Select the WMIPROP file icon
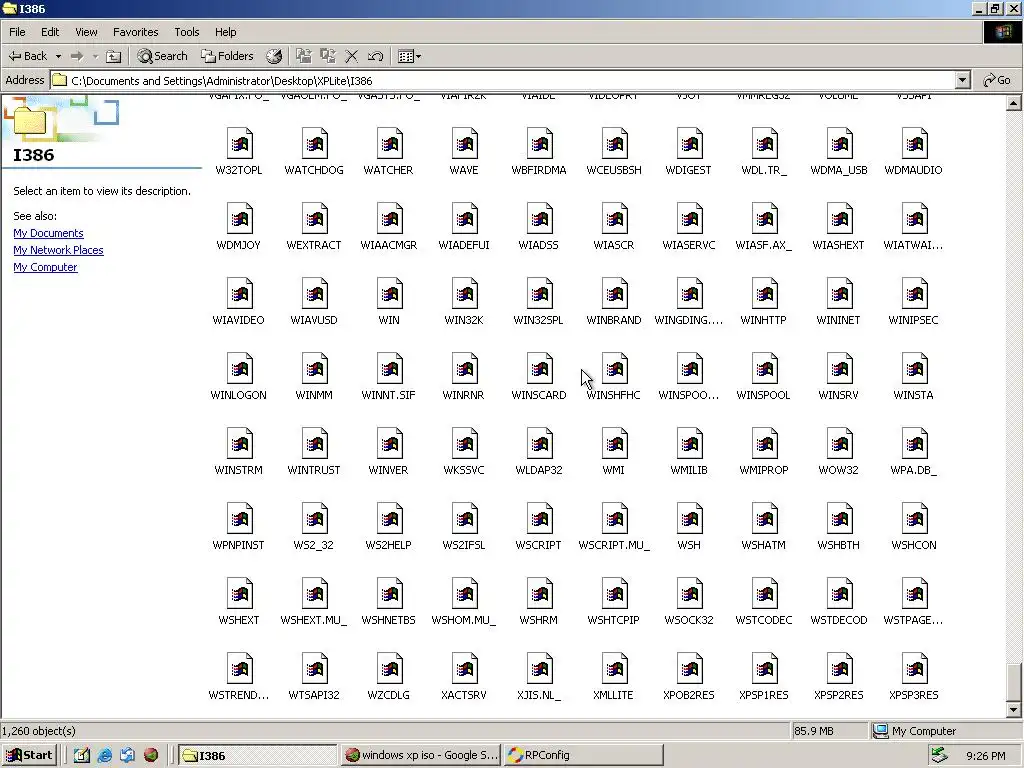Screen dimensions: 1024x768 [764, 443]
